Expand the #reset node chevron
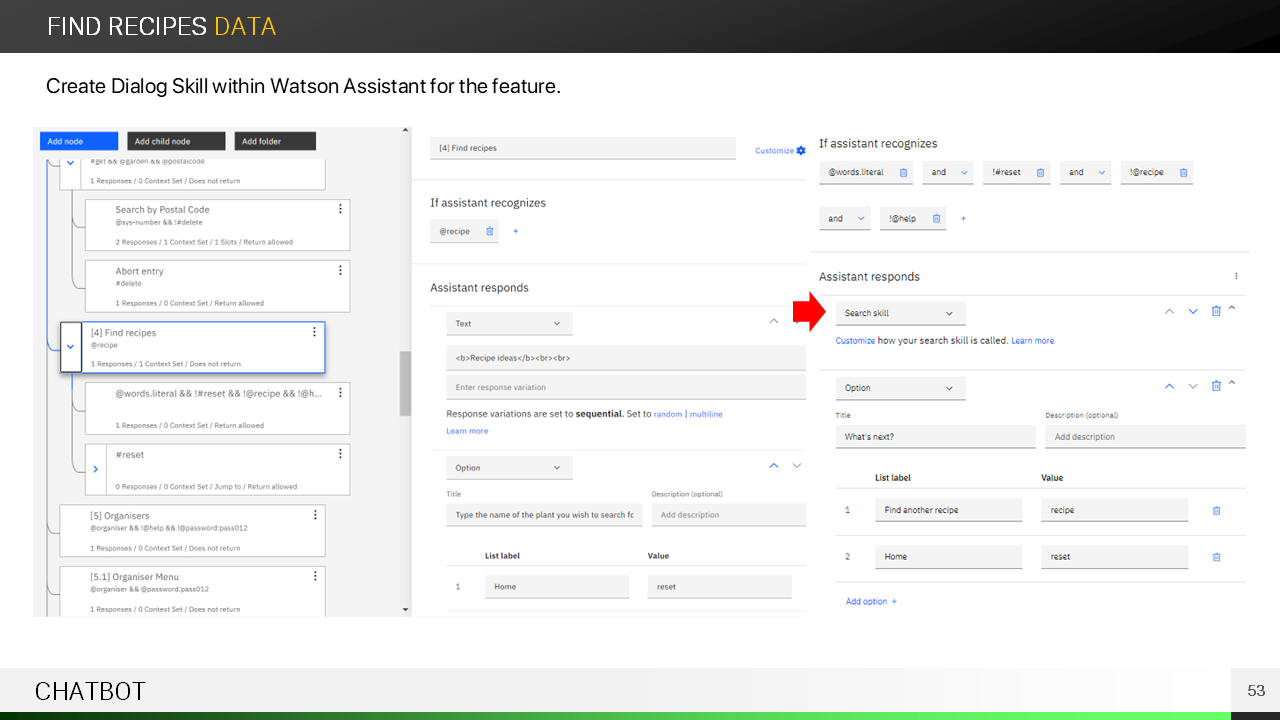Viewport: 1280px width, 720px height. point(96,468)
